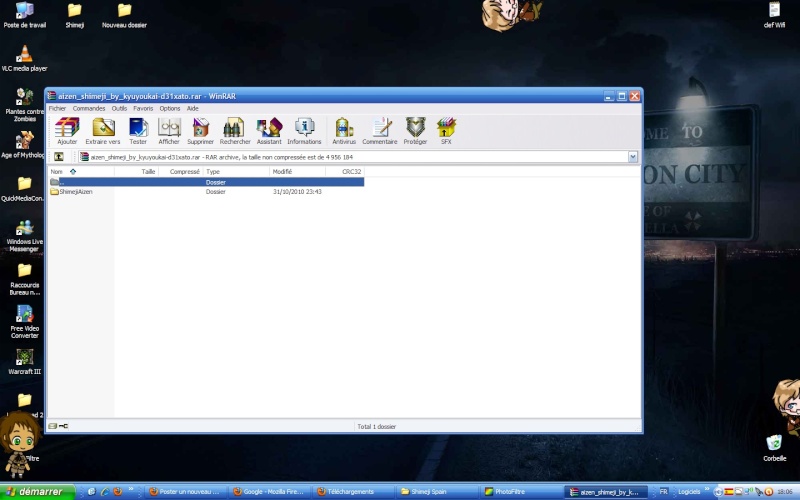
Task: Open Nouveau dossier desktop folder
Action: (x=124, y=15)
